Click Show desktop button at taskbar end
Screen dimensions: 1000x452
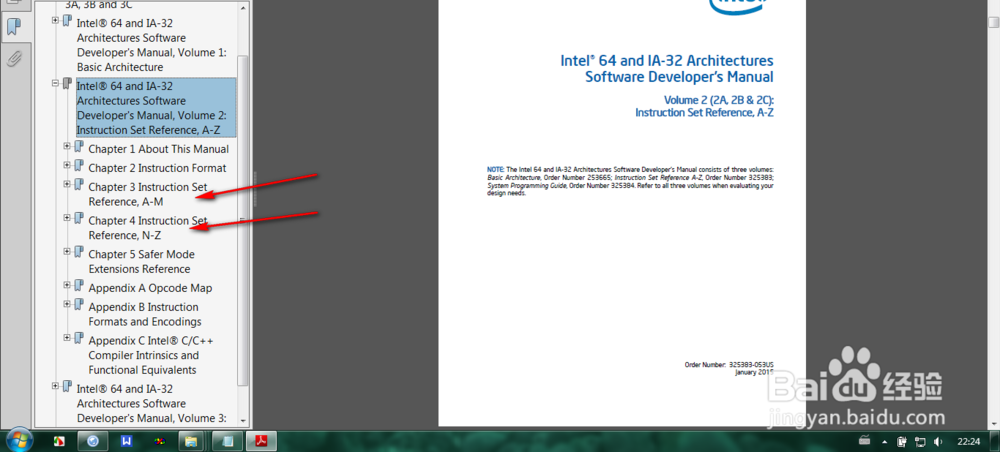point(996,441)
